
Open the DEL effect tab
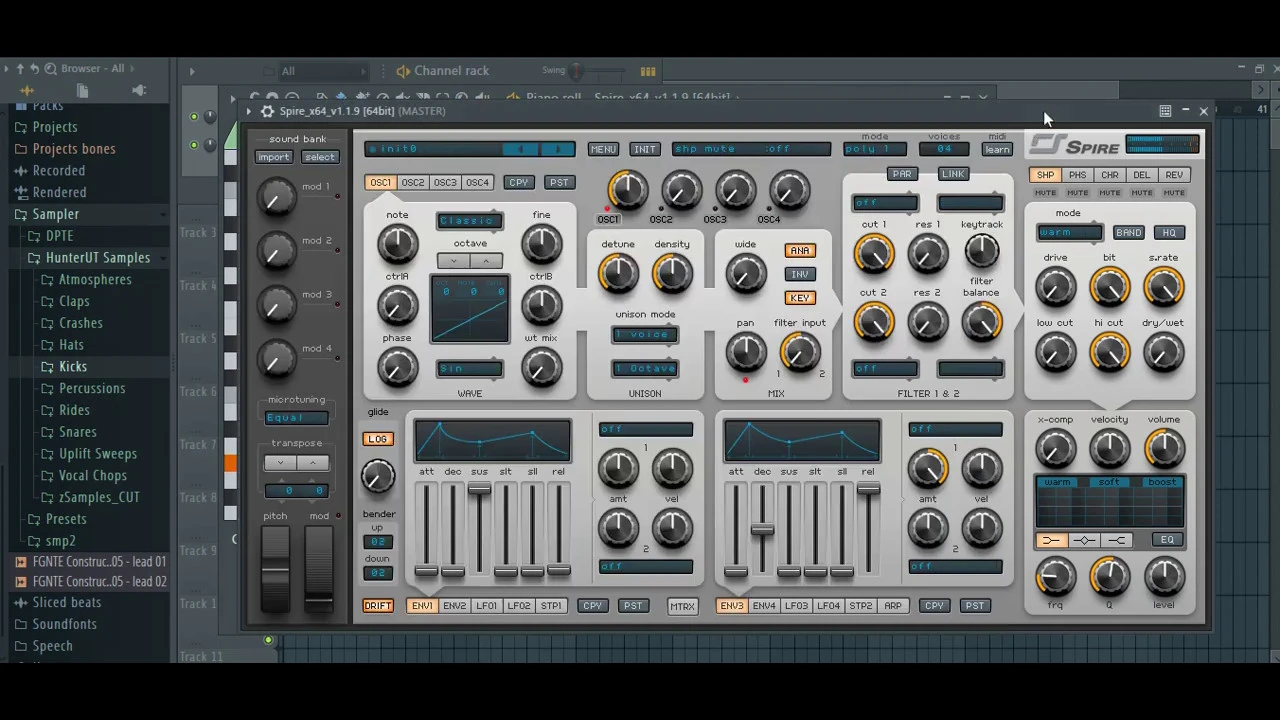[1142, 175]
